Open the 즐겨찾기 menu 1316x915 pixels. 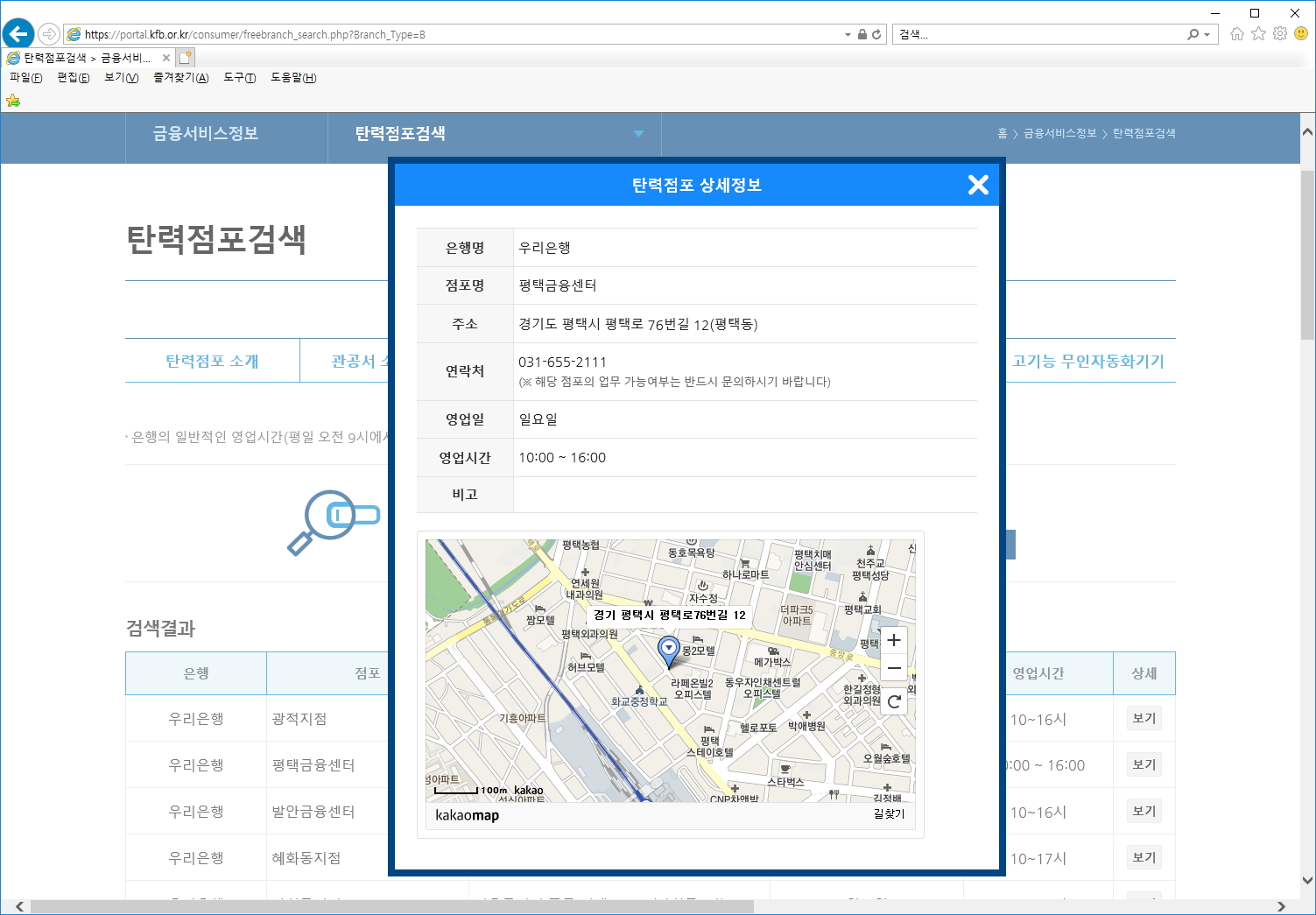click(x=180, y=78)
